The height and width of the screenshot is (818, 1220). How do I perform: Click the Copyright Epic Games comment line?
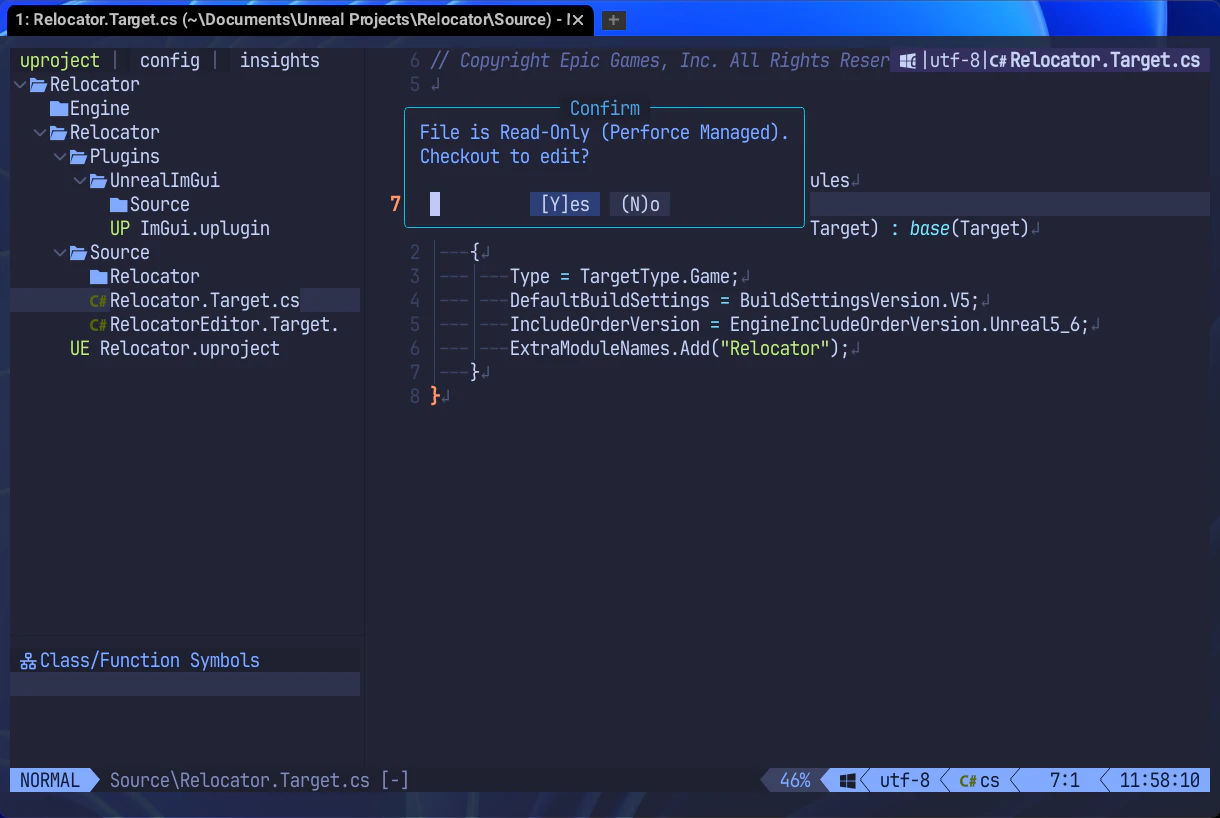pos(660,60)
